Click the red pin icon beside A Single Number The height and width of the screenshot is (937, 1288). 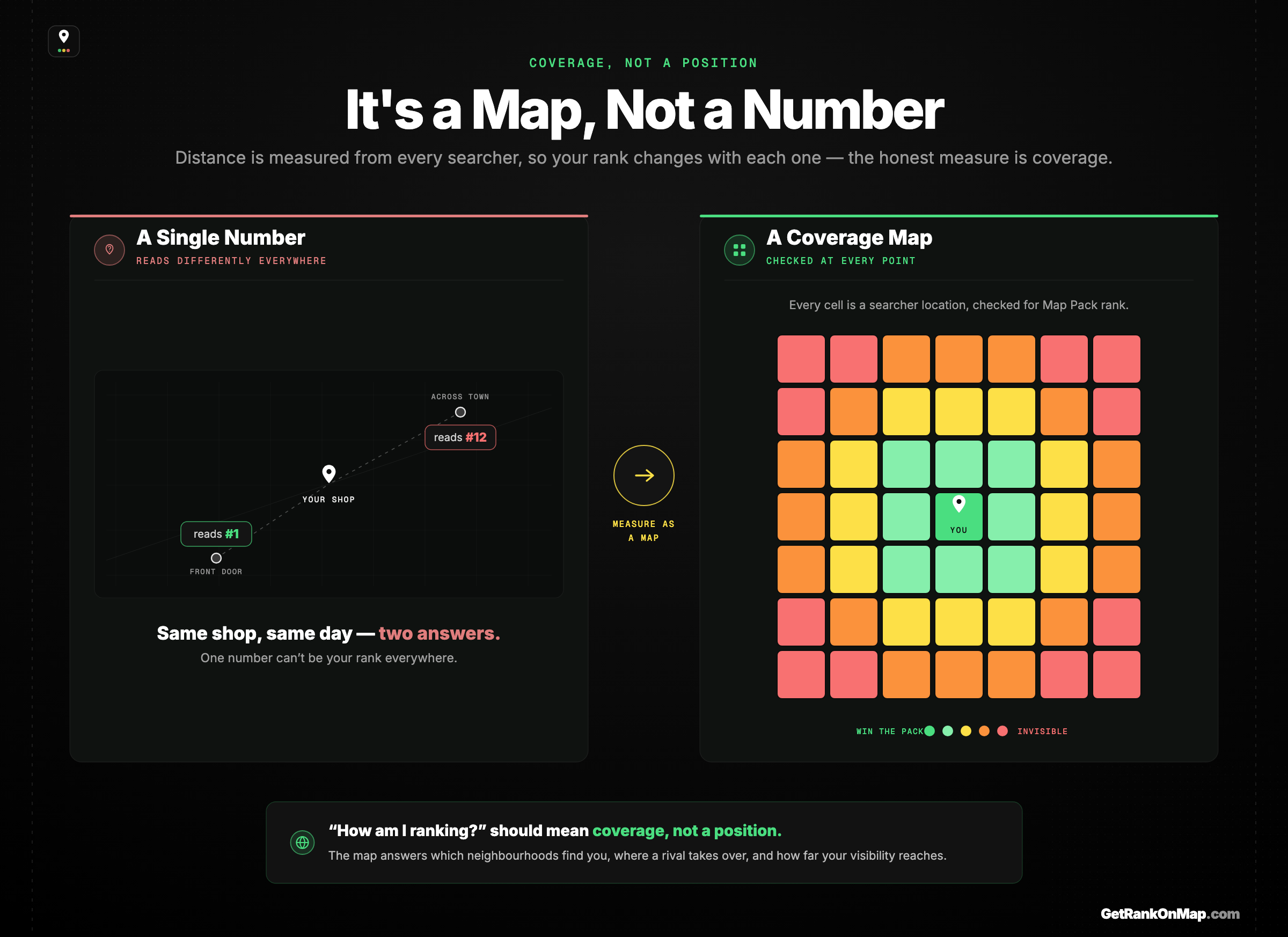tap(109, 250)
